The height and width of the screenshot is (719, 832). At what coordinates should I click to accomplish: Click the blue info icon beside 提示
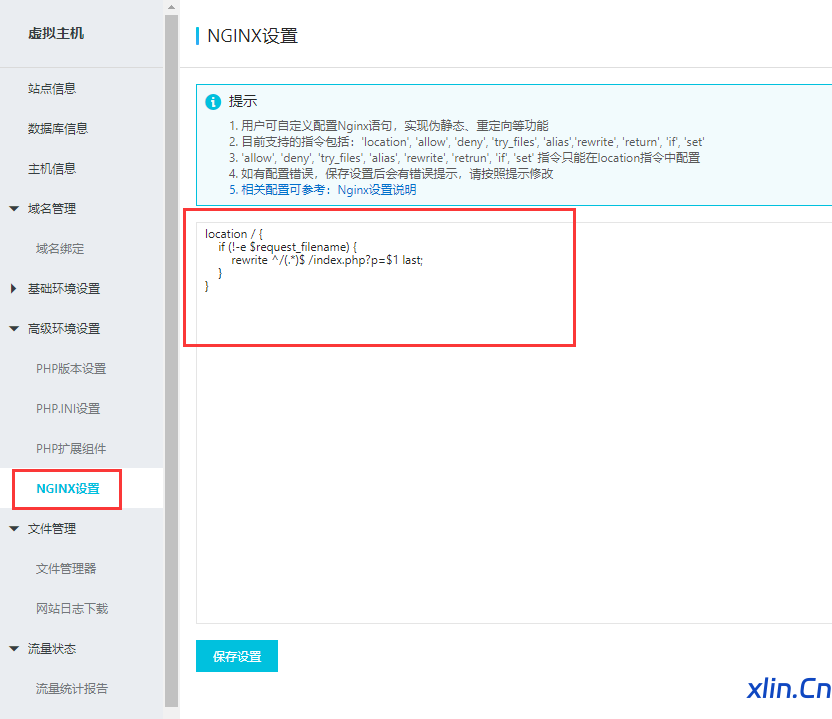pyautogui.click(x=213, y=102)
